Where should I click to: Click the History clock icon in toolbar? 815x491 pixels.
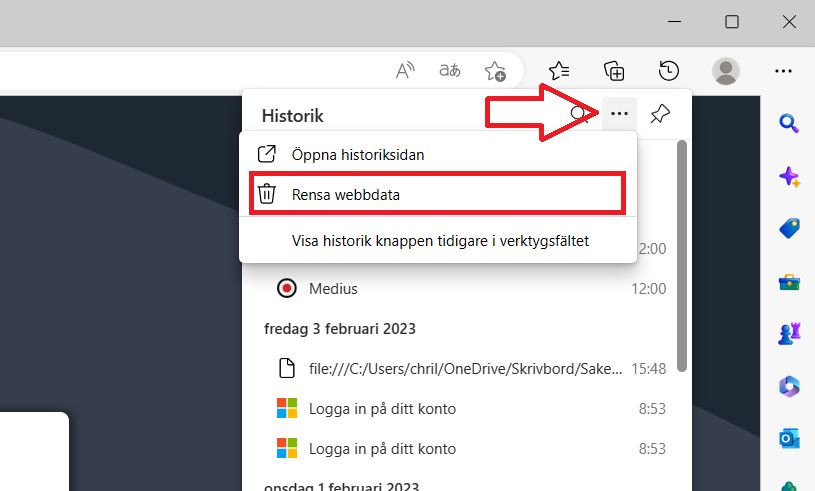coord(669,71)
